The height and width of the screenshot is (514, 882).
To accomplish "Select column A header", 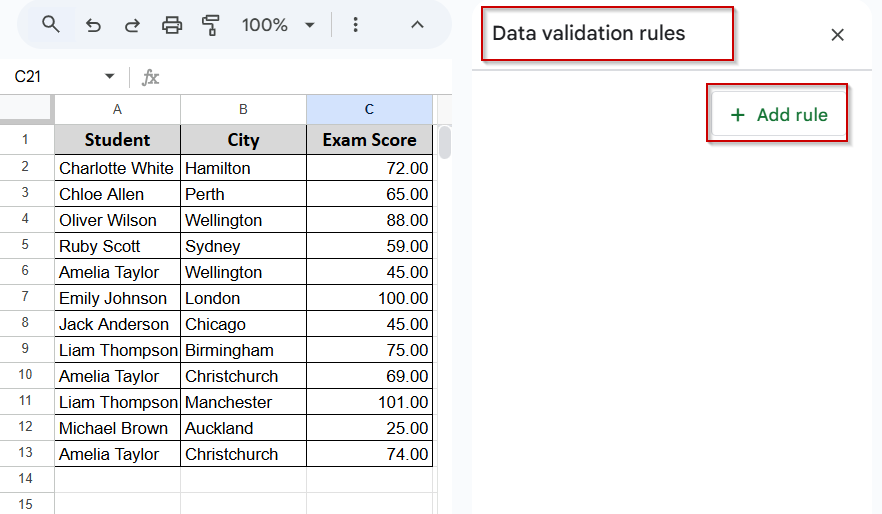I will tap(117, 109).
